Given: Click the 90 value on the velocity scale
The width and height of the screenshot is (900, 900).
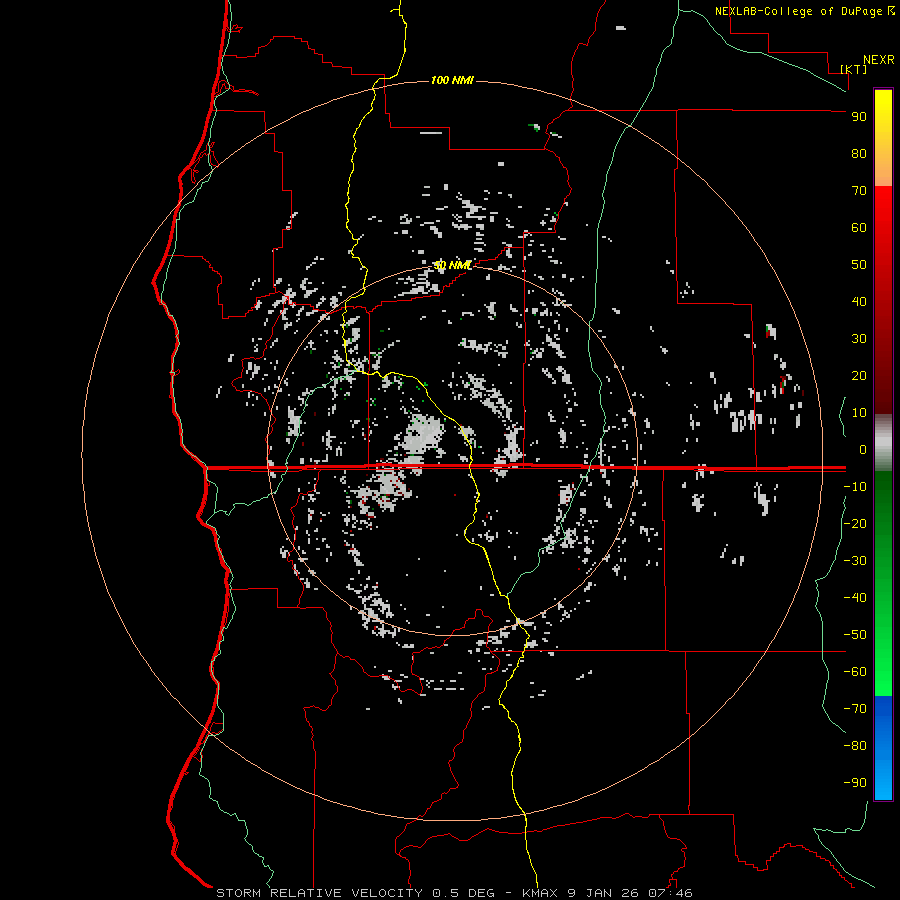Looking at the screenshot, I should 859,117.
